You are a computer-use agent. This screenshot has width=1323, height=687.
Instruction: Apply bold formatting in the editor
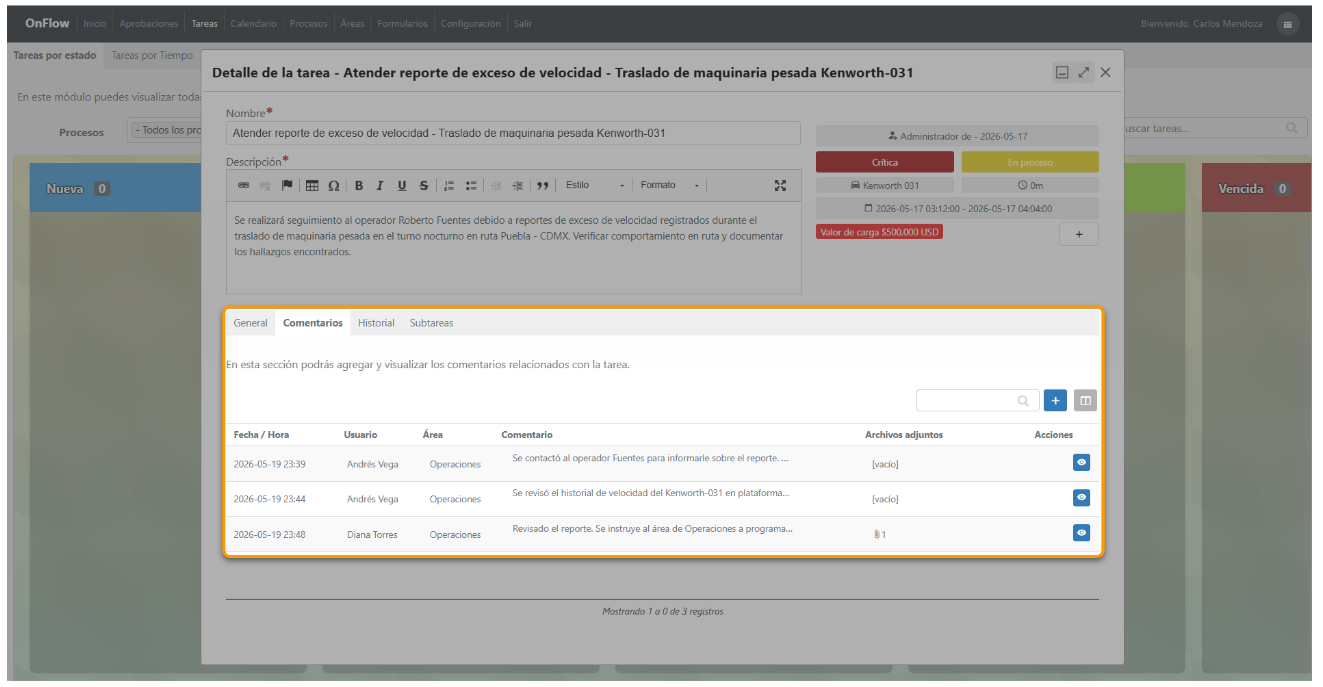[x=358, y=185]
